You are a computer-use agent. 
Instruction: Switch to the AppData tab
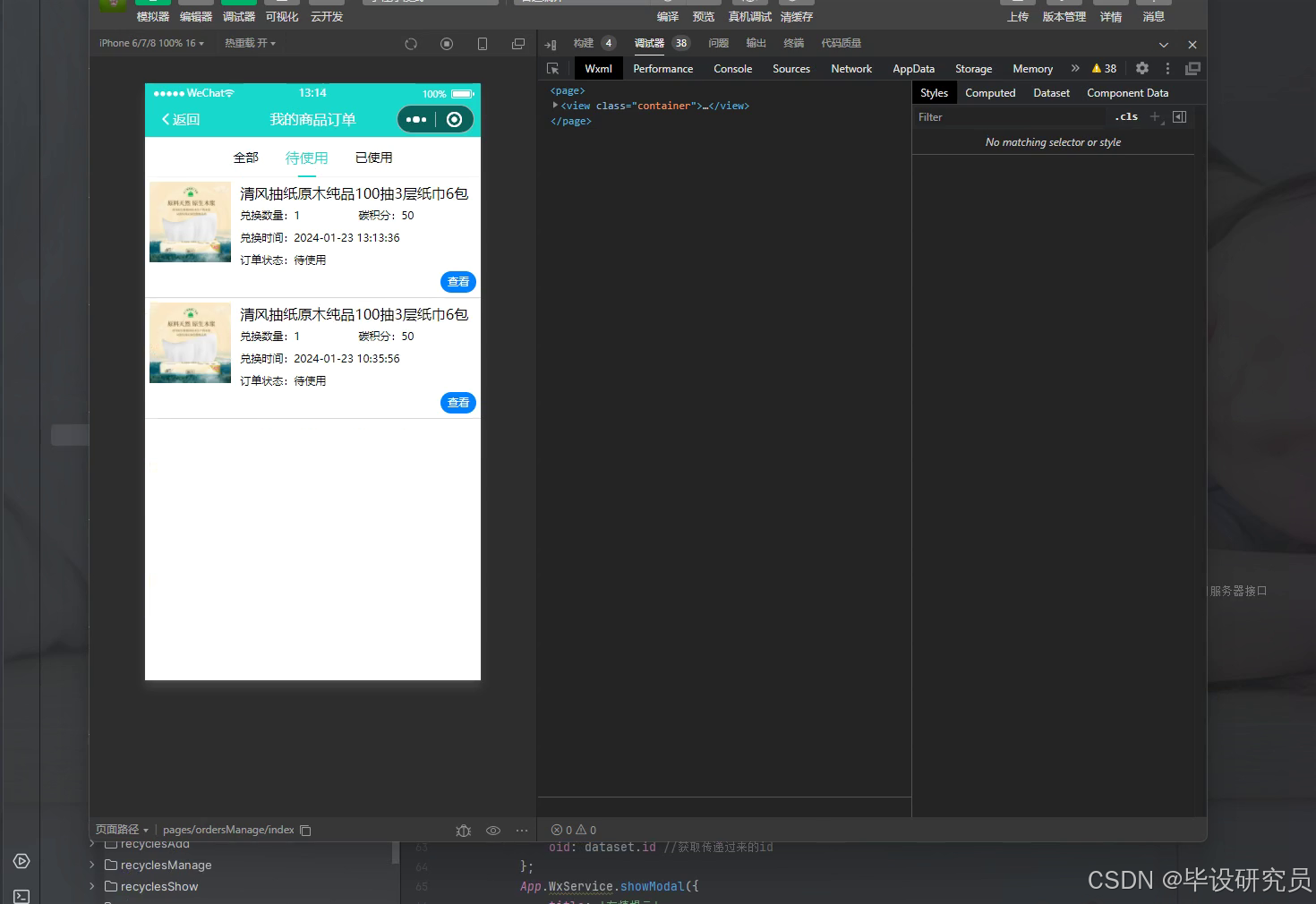click(x=914, y=69)
